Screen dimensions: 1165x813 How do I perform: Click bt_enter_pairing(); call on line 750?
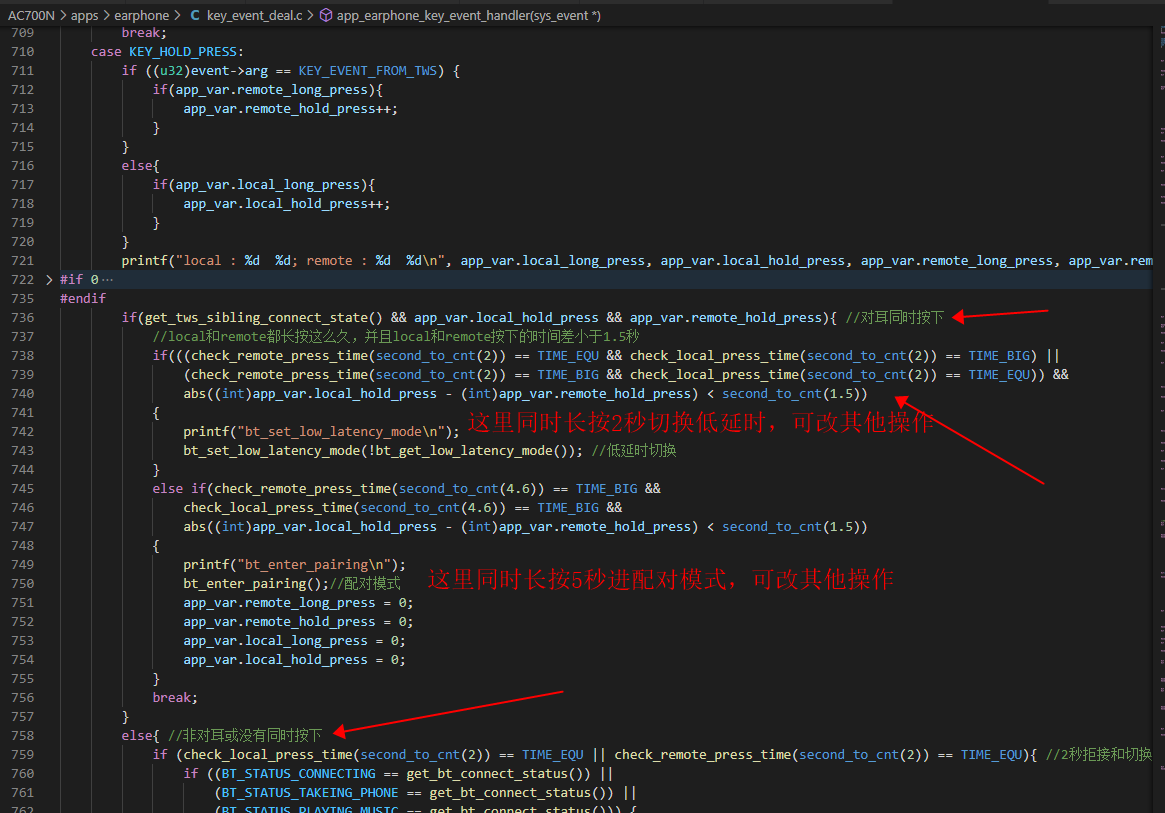(x=256, y=583)
